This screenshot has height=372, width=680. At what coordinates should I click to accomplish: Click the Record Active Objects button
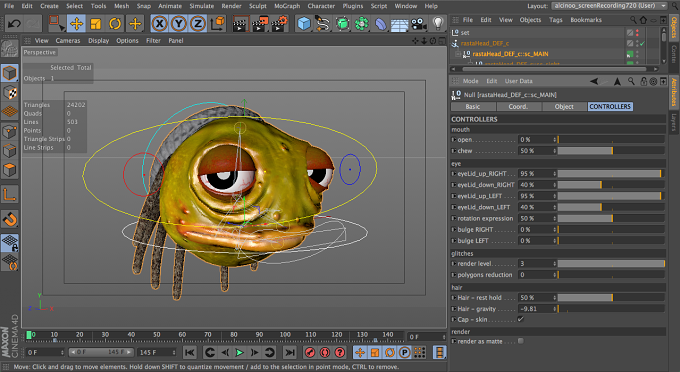click(310, 352)
